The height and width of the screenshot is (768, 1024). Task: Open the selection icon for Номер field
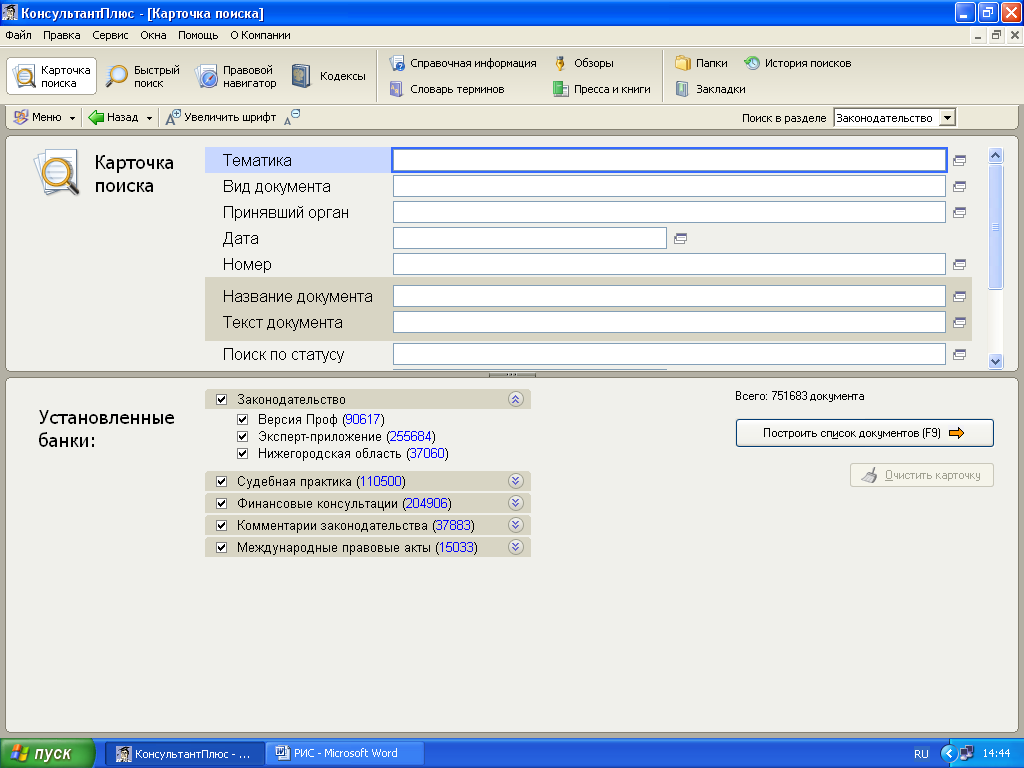click(959, 264)
